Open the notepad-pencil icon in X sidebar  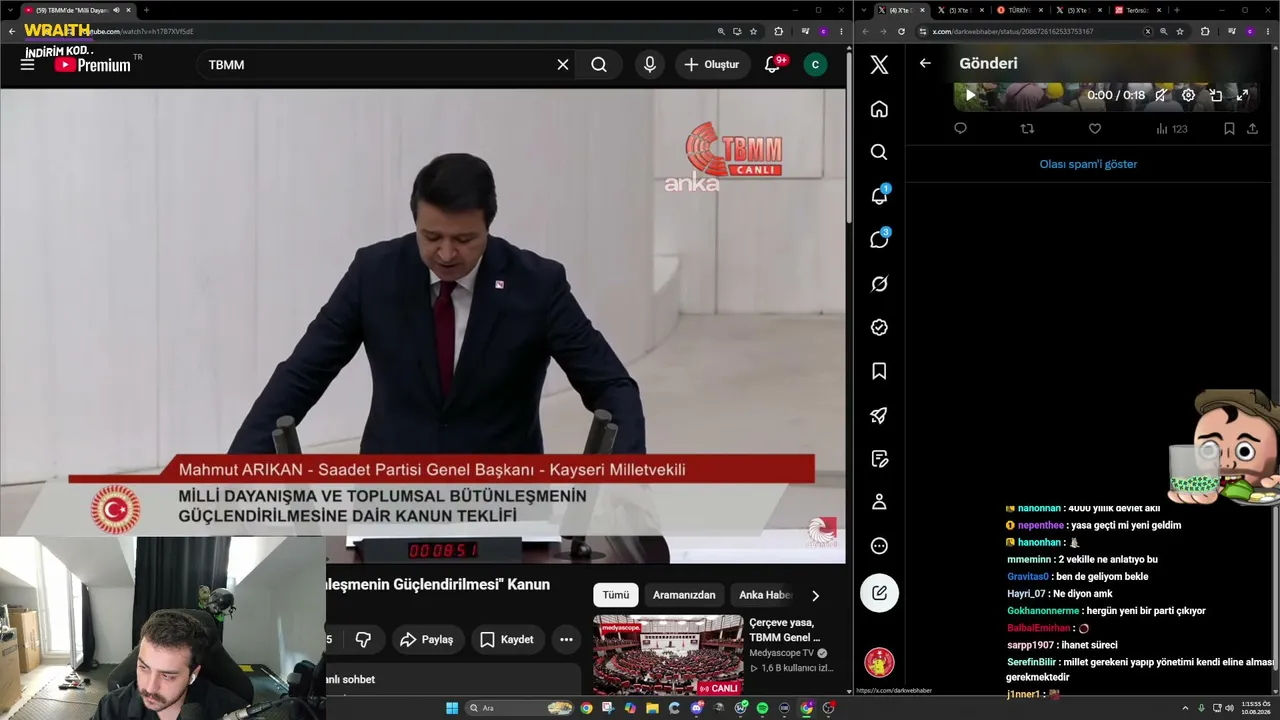(x=879, y=459)
